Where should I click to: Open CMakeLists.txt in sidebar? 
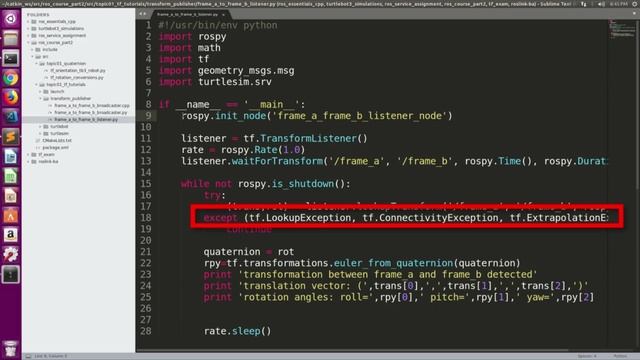click(x=57, y=140)
